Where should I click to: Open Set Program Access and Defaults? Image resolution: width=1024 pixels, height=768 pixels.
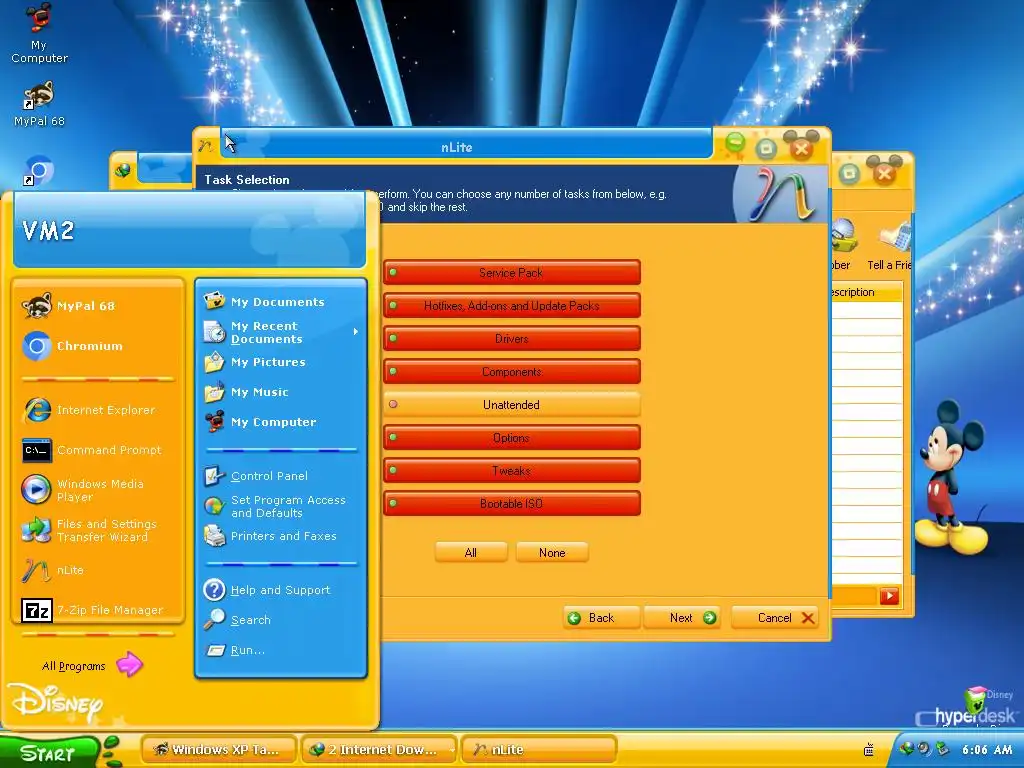click(x=281, y=506)
